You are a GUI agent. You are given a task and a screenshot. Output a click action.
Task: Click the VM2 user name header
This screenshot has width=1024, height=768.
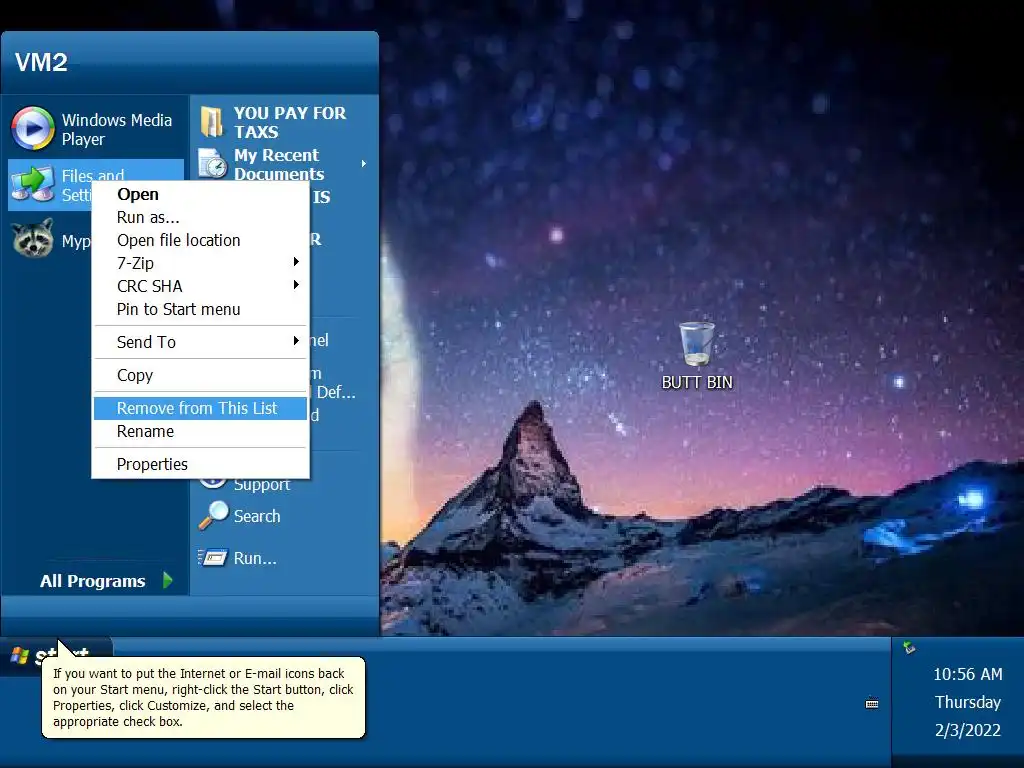point(41,63)
